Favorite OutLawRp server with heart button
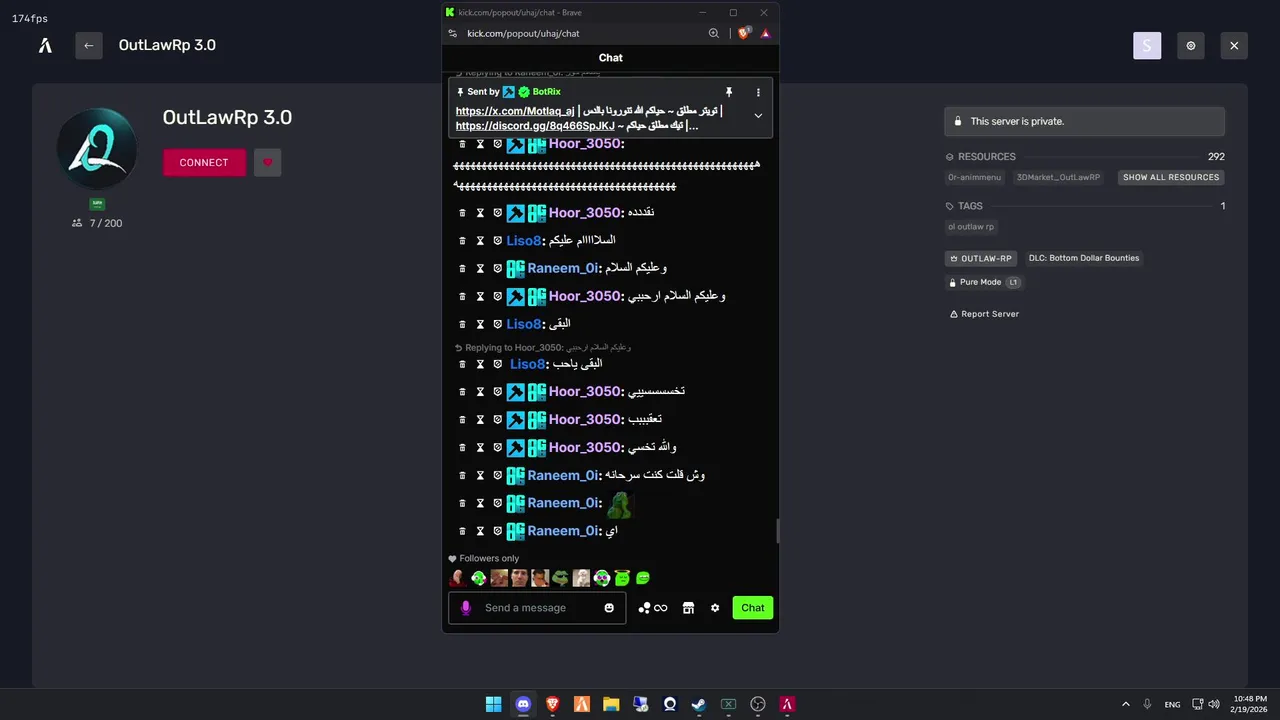The width and height of the screenshot is (1280, 720). click(x=267, y=162)
